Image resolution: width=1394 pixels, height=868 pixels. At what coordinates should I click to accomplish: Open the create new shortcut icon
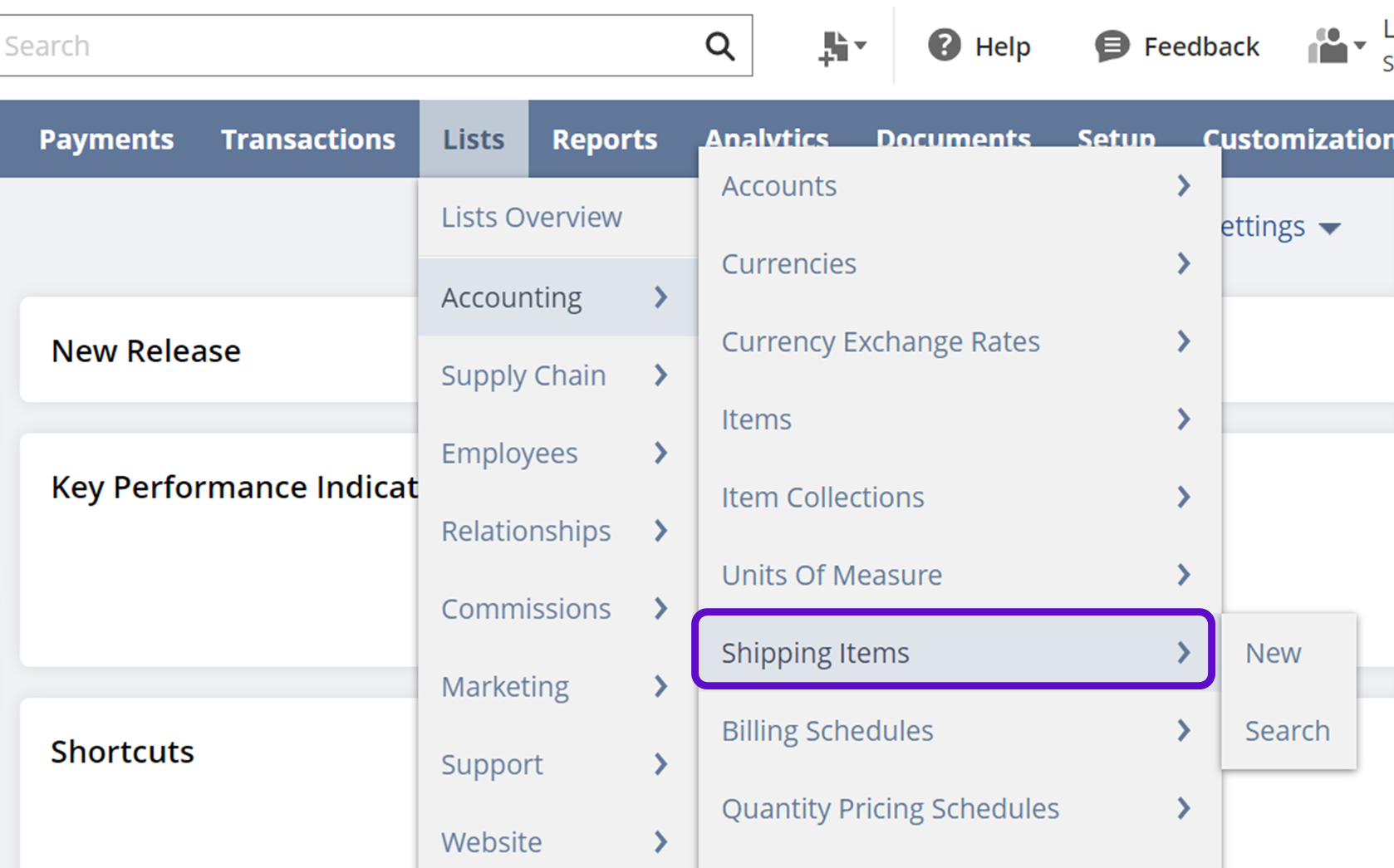click(840, 47)
